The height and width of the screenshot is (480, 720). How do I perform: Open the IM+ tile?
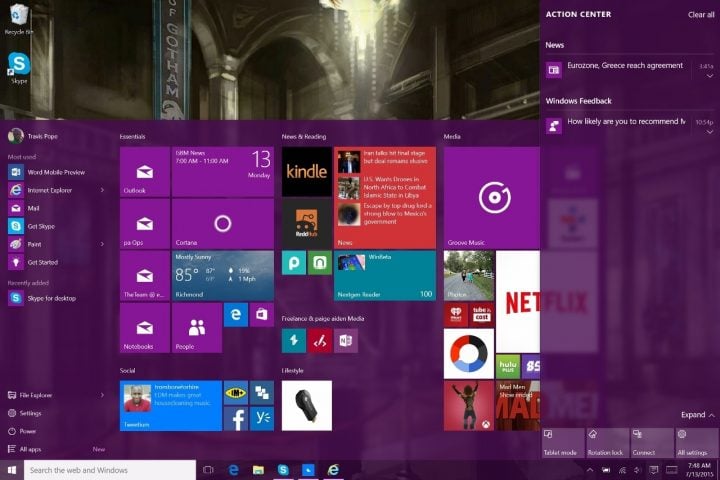[x=236, y=393]
